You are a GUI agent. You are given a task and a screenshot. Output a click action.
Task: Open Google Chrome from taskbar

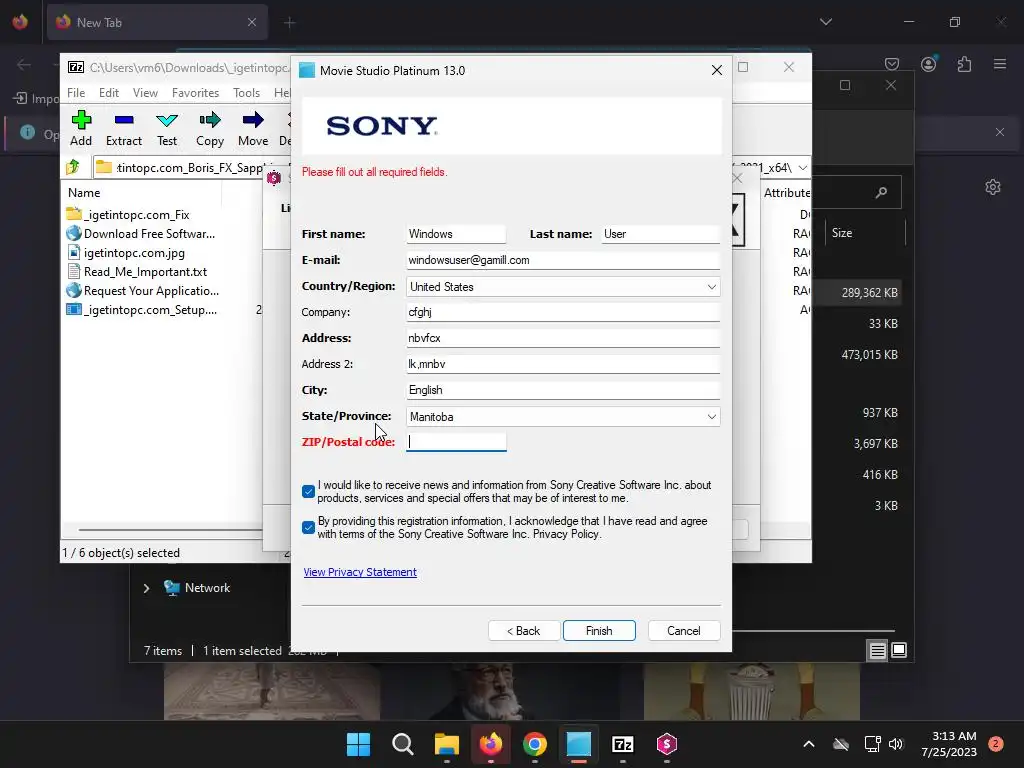(x=535, y=744)
